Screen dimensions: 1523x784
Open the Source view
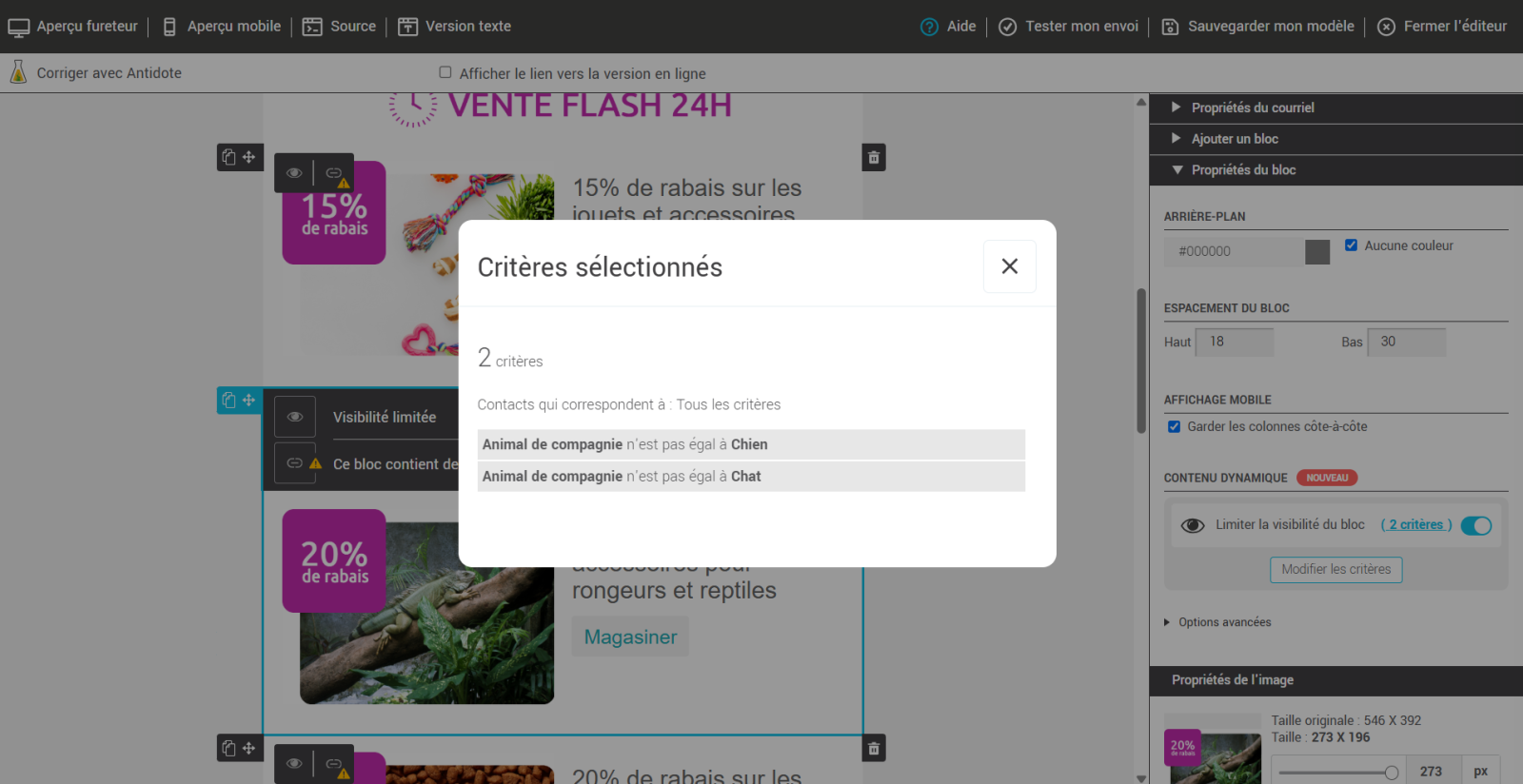[x=340, y=27]
